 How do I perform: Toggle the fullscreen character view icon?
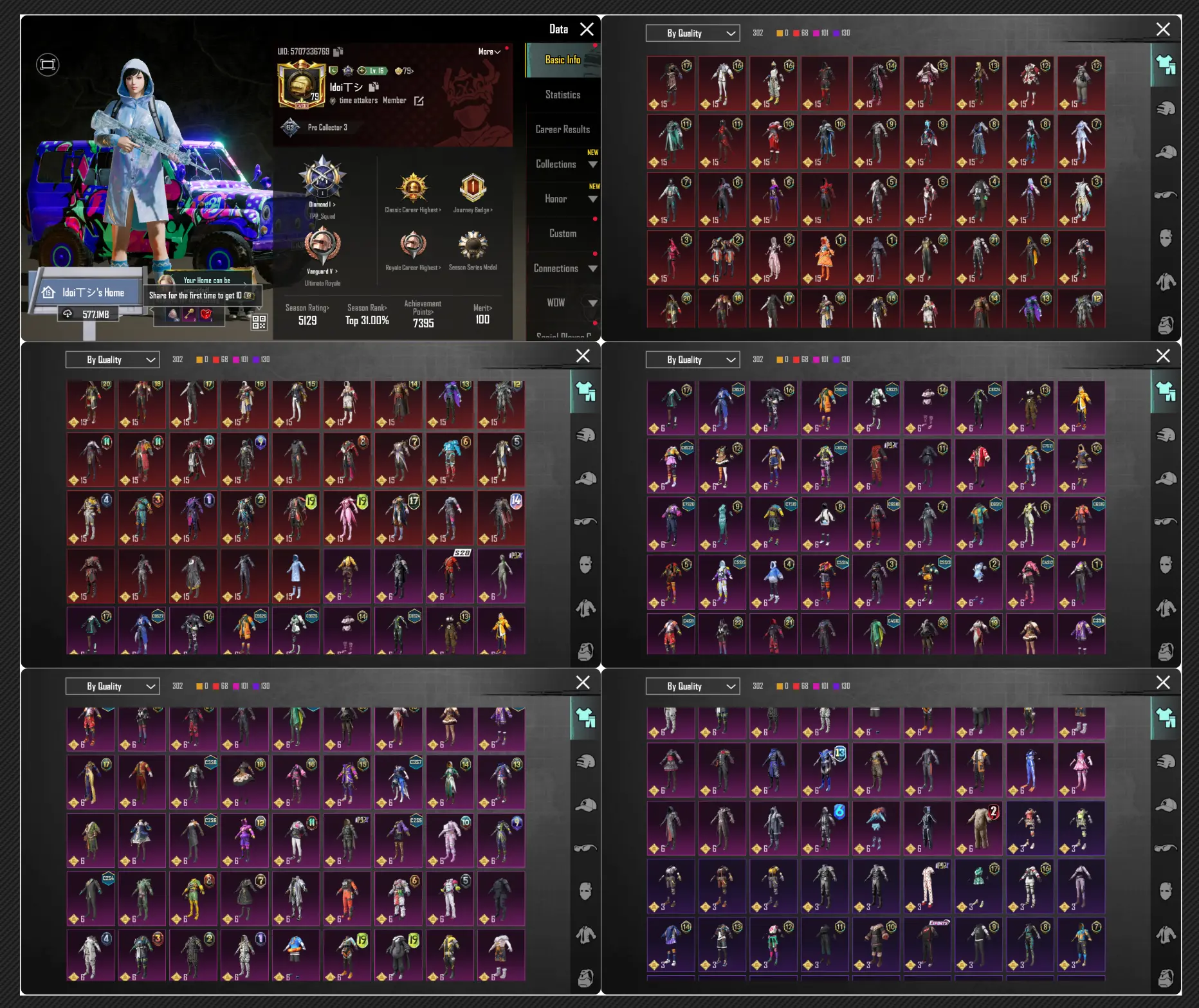(x=48, y=64)
